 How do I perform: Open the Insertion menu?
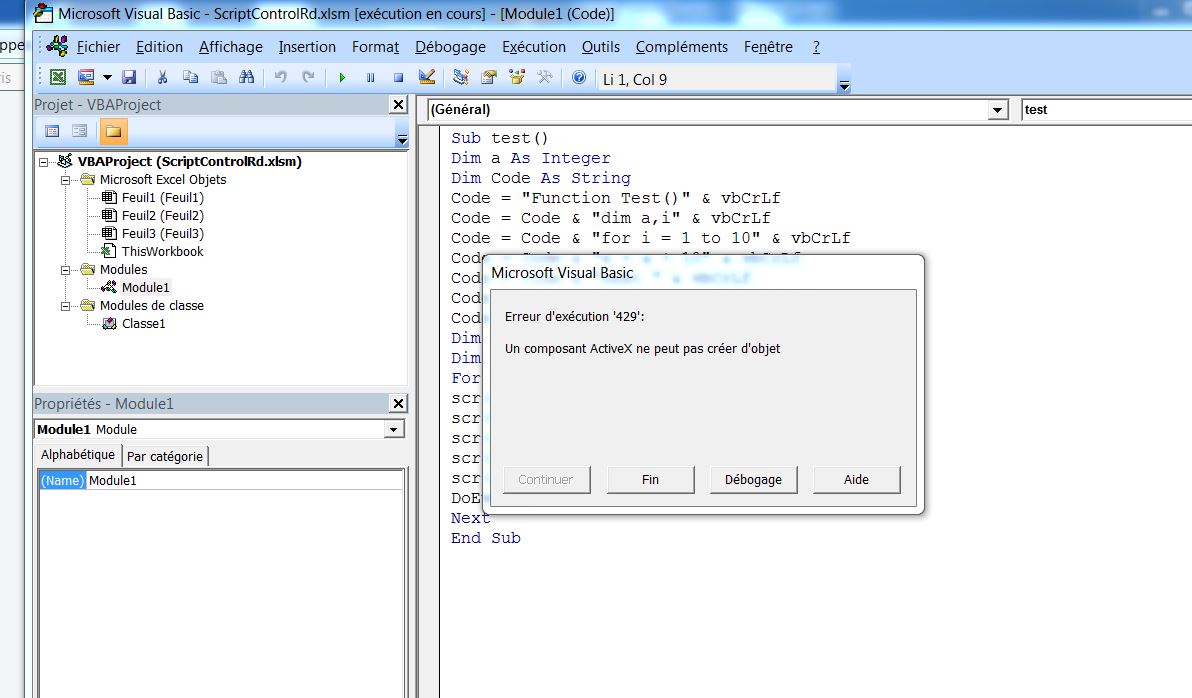(x=307, y=47)
